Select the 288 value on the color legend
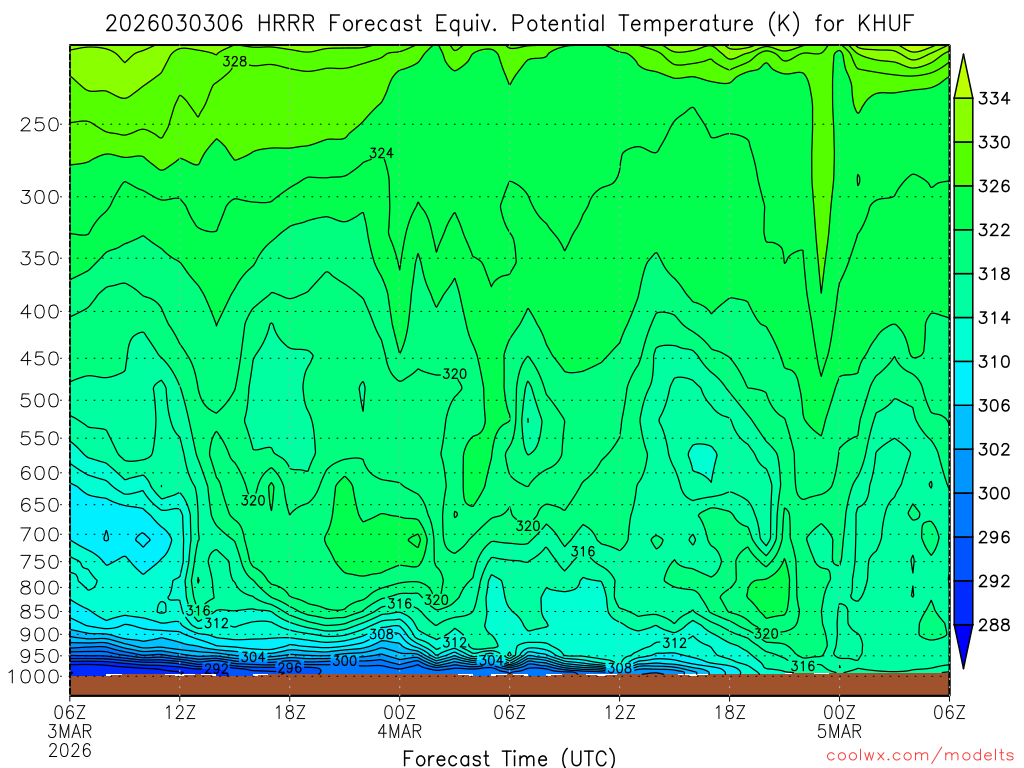This screenshot has height=768, width=1024. pyautogui.click(x=994, y=625)
